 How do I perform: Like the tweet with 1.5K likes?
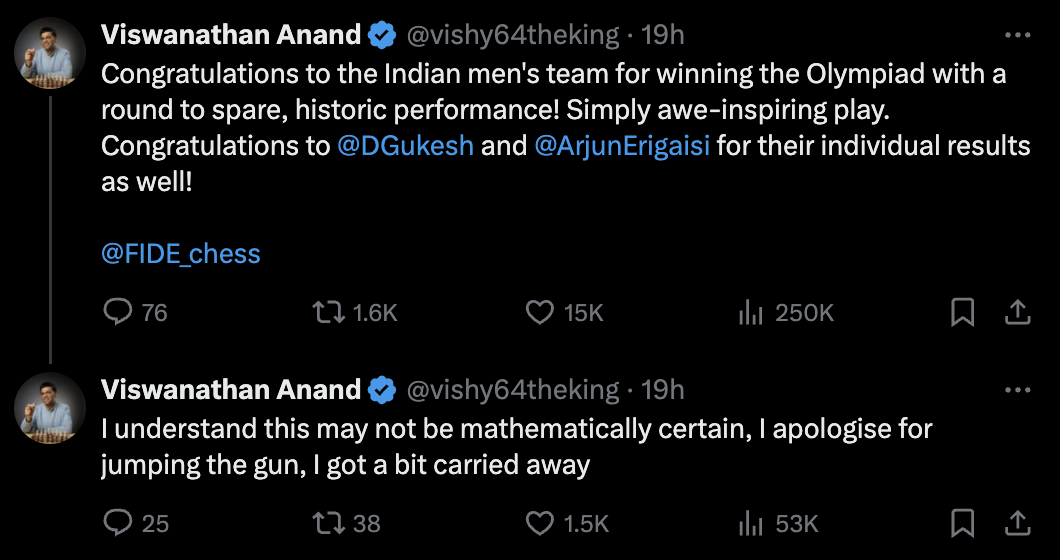point(540,522)
